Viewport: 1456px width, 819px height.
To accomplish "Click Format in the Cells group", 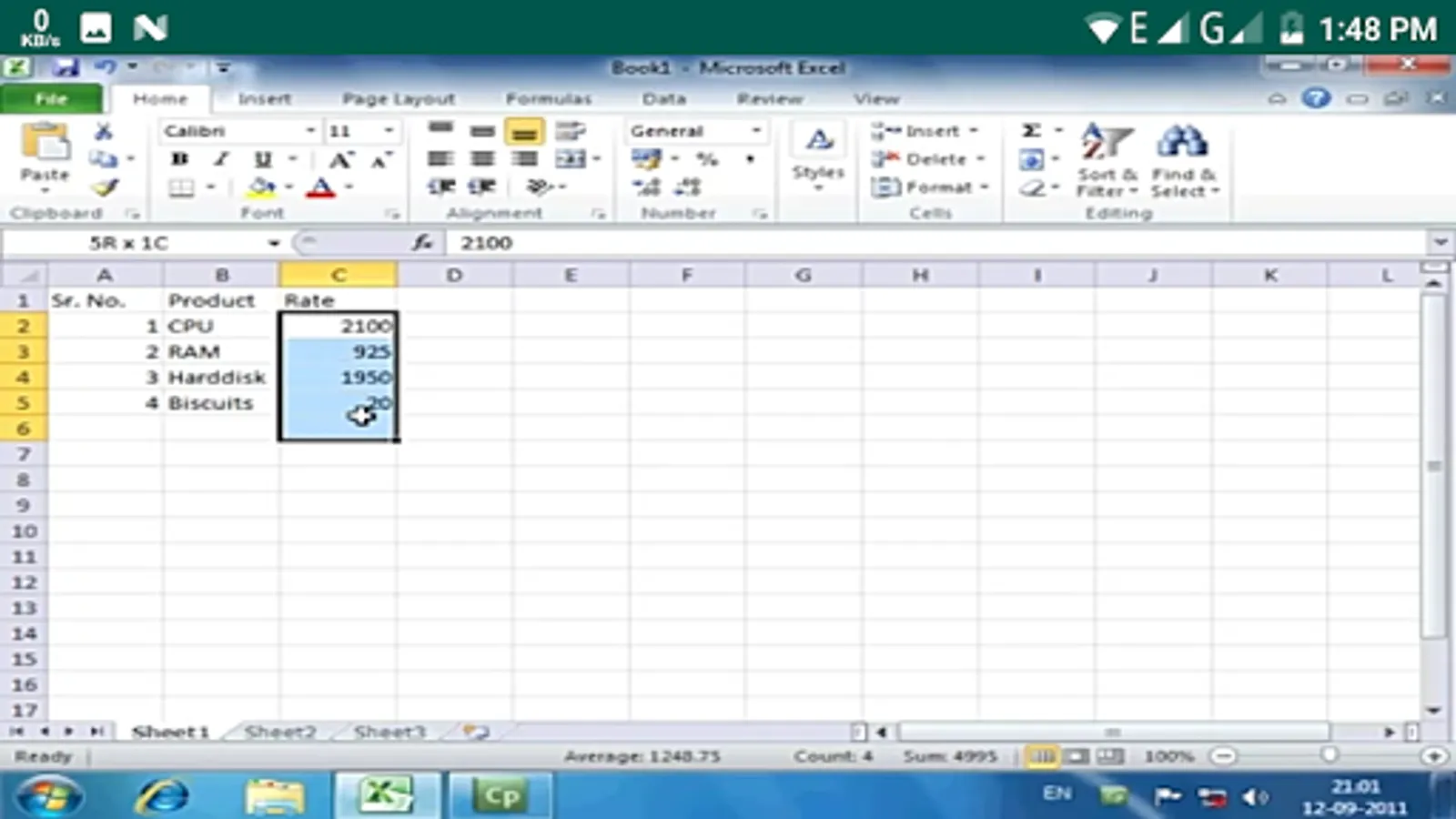I will [x=929, y=187].
